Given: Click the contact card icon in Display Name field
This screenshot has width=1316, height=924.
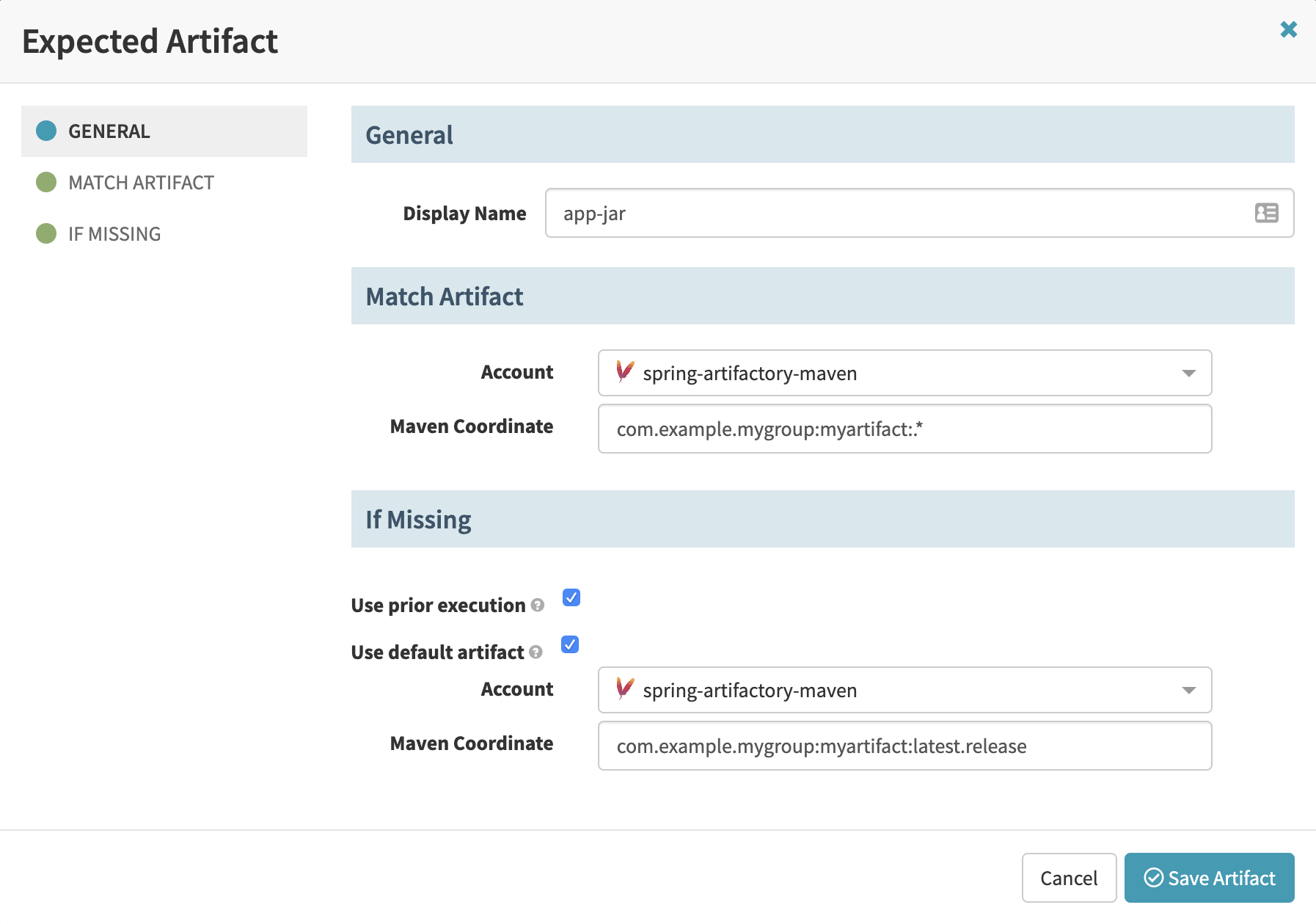Looking at the screenshot, I should 1266,213.
